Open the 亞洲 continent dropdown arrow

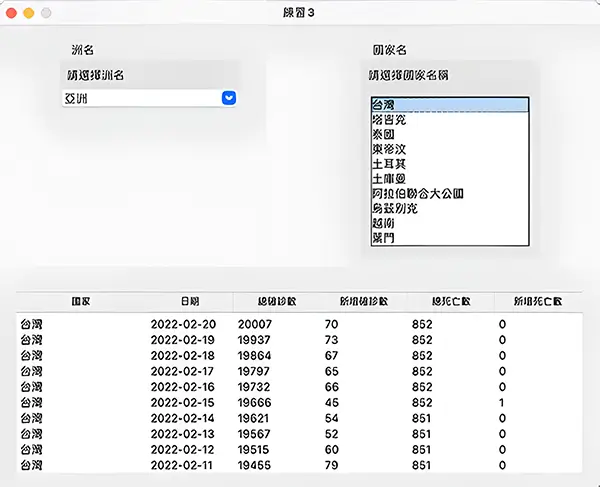(x=228, y=98)
